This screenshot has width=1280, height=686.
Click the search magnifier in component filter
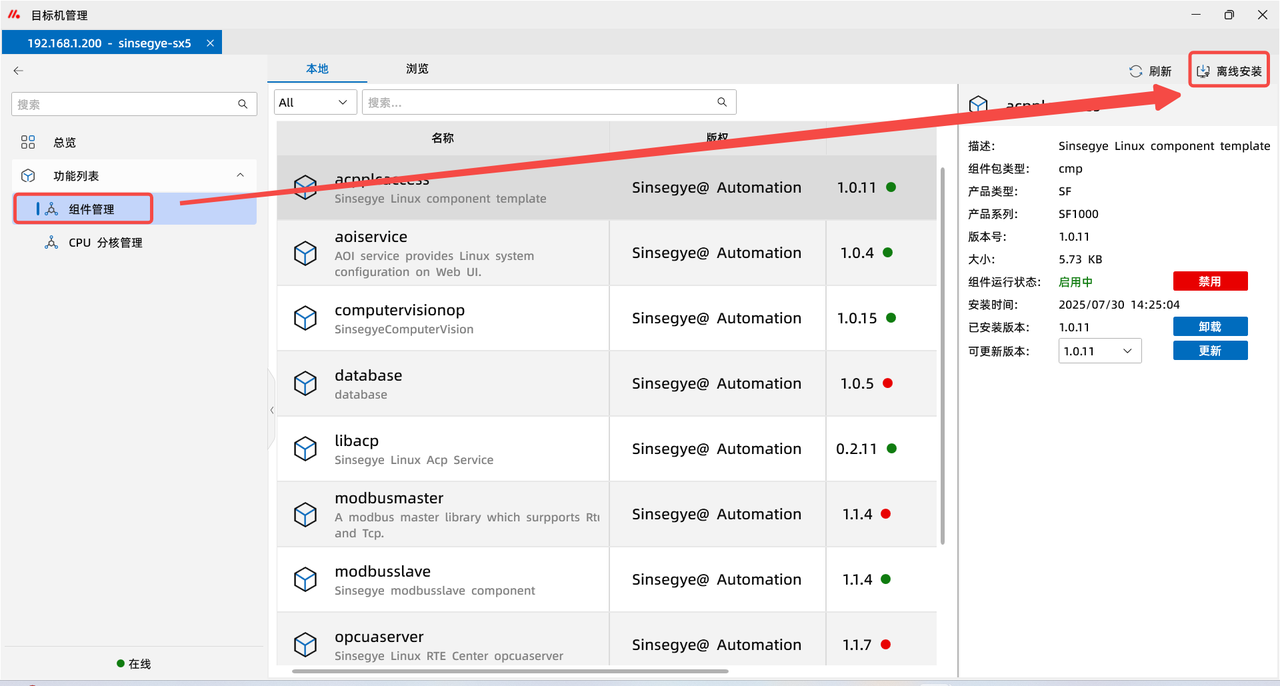tap(722, 102)
